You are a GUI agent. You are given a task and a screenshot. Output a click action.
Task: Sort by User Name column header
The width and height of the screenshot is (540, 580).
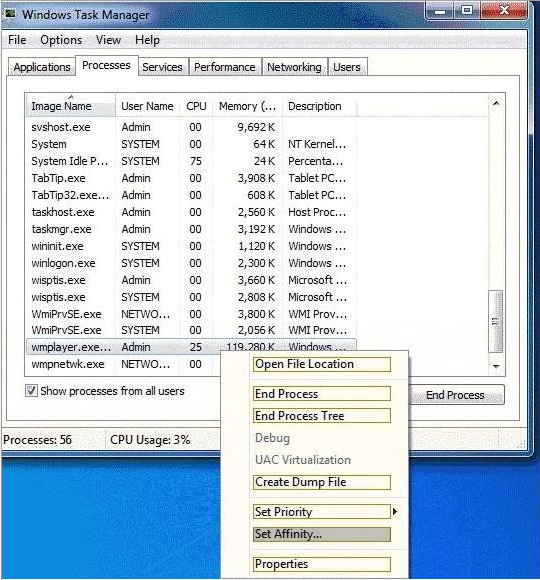click(x=147, y=106)
